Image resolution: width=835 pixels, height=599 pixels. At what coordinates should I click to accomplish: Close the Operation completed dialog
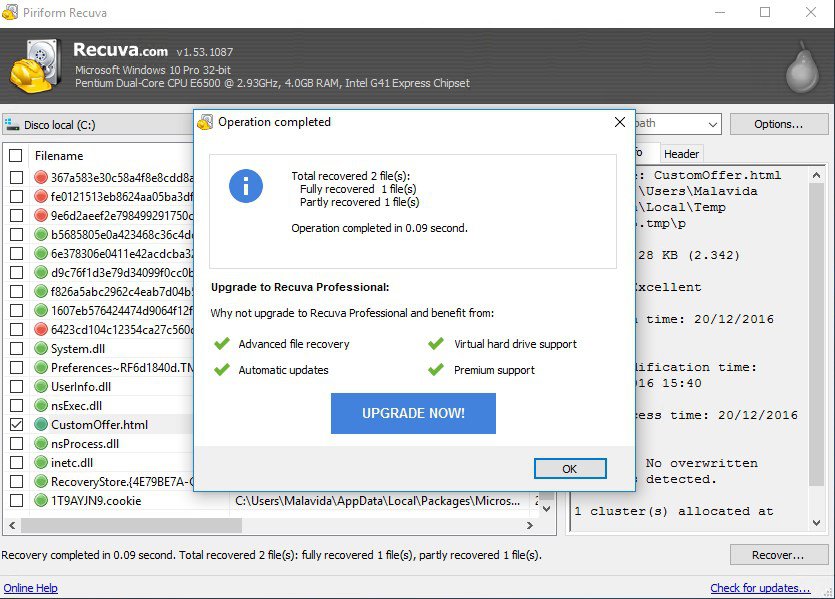(620, 122)
